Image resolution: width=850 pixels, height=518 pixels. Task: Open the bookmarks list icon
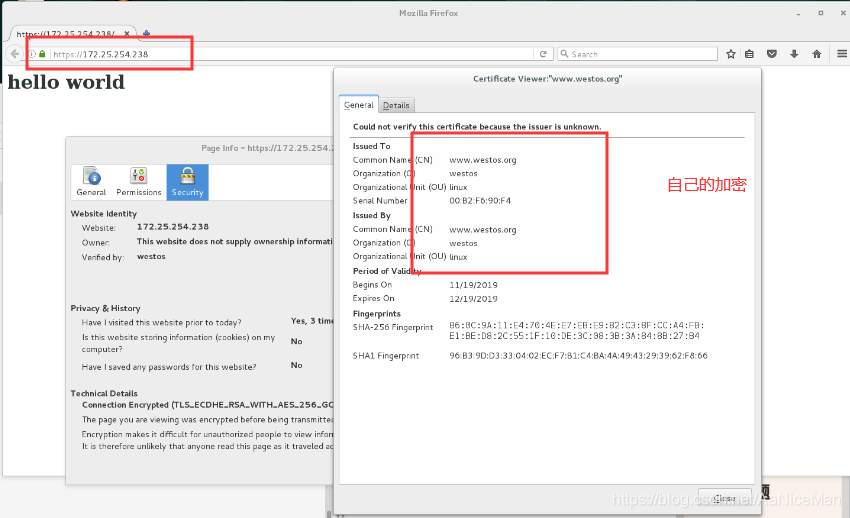(x=749, y=54)
